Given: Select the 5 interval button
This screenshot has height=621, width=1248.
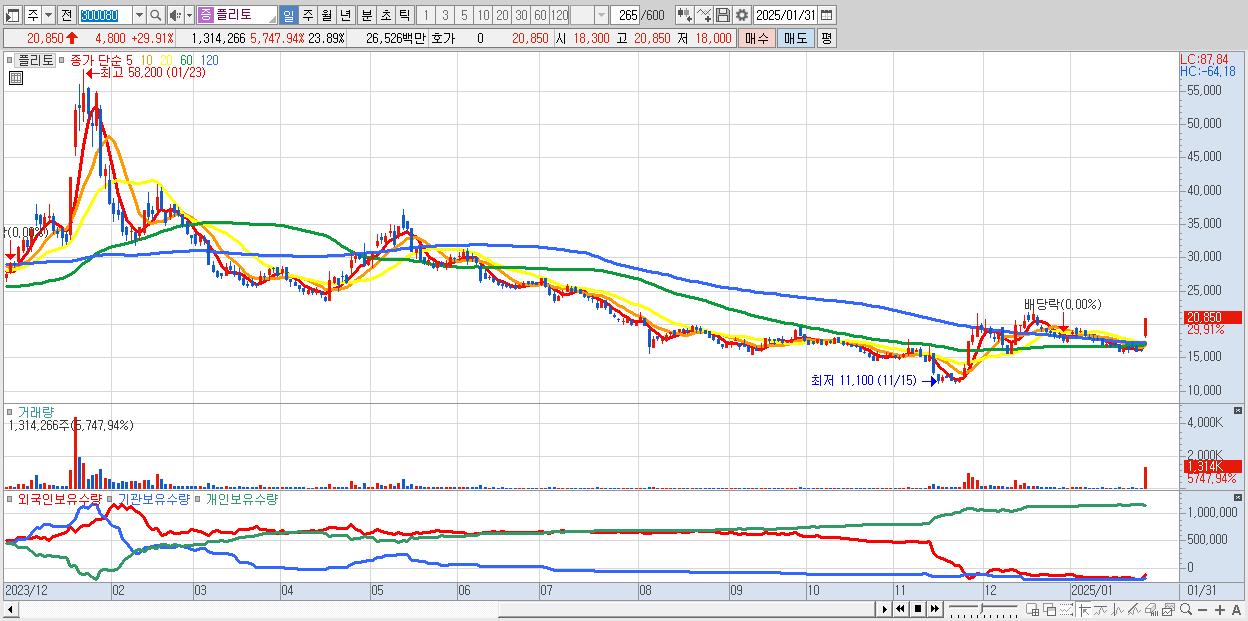Looking at the screenshot, I should (464, 16).
